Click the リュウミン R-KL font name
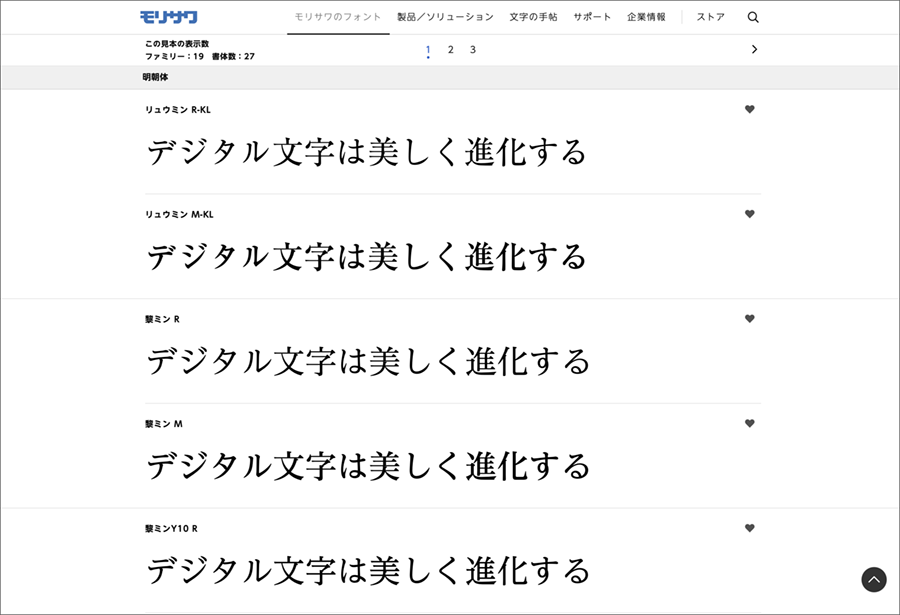Screen dimensions: 900x615 point(177,110)
